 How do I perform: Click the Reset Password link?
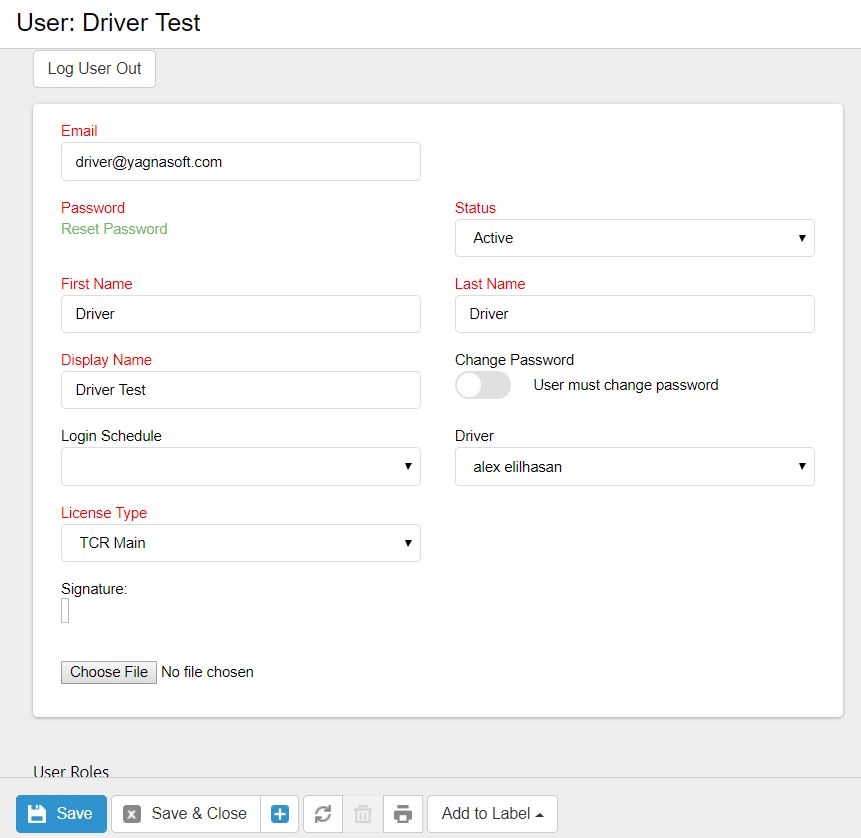[x=114, y=229]
